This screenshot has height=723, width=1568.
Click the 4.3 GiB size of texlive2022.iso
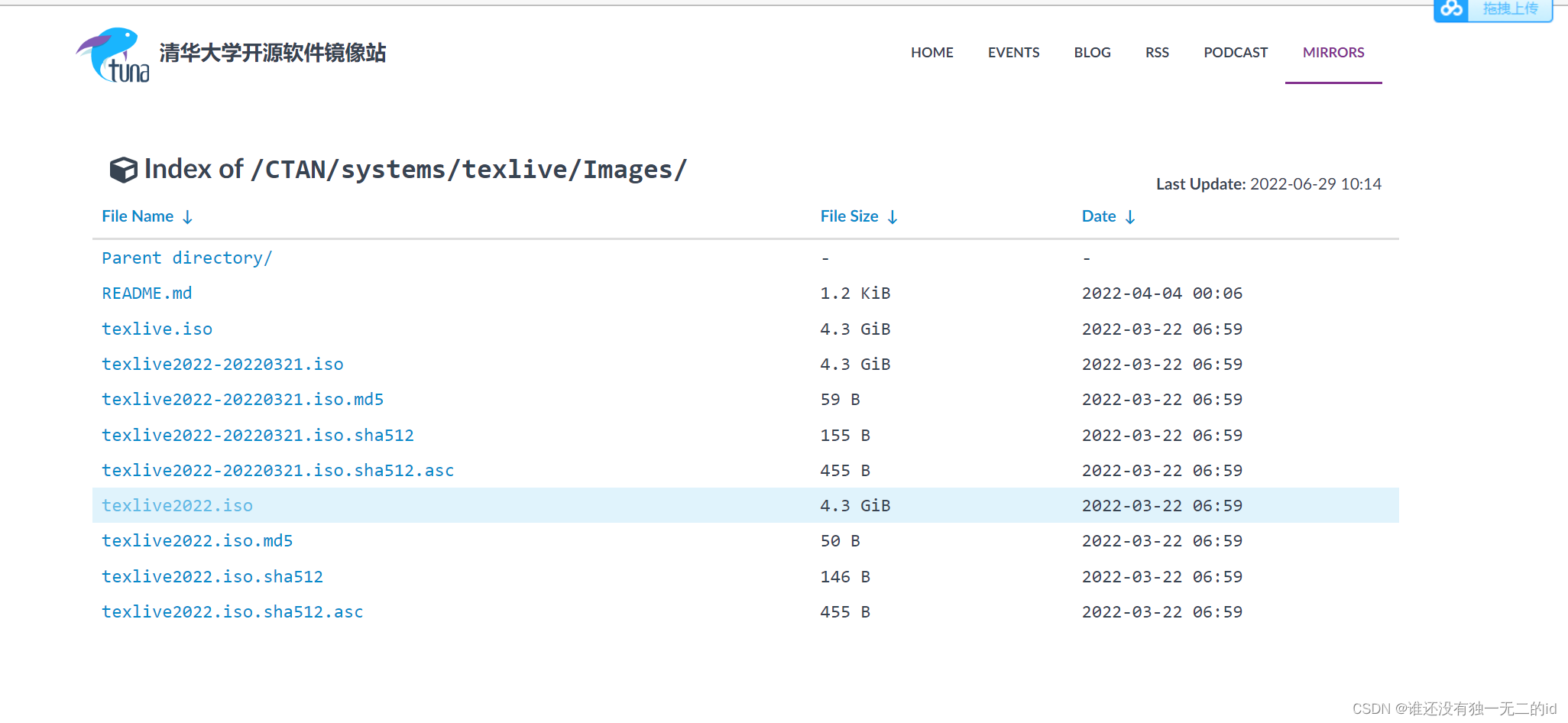(x=855, y=506)
